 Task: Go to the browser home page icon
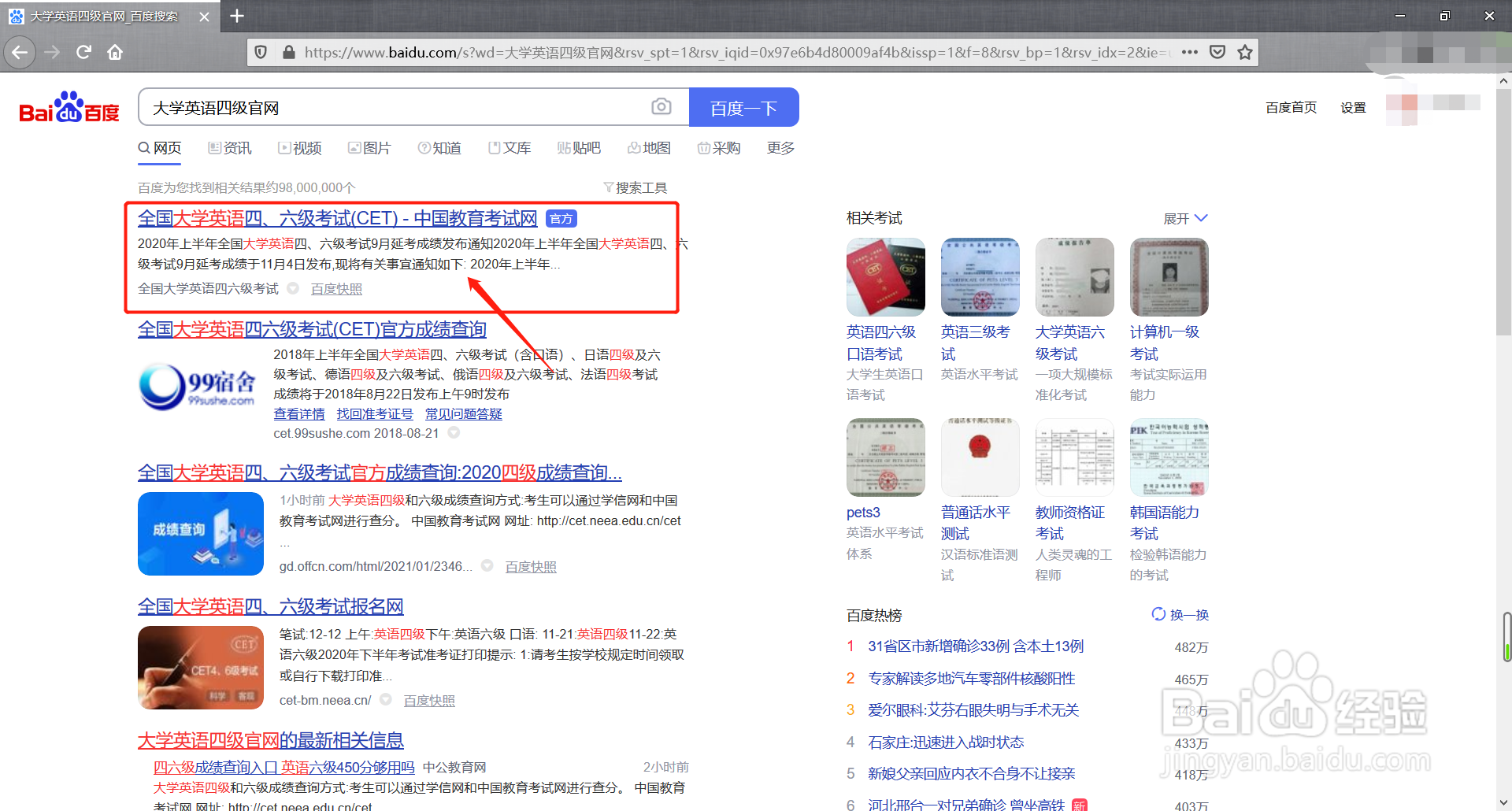click(115, 53)
